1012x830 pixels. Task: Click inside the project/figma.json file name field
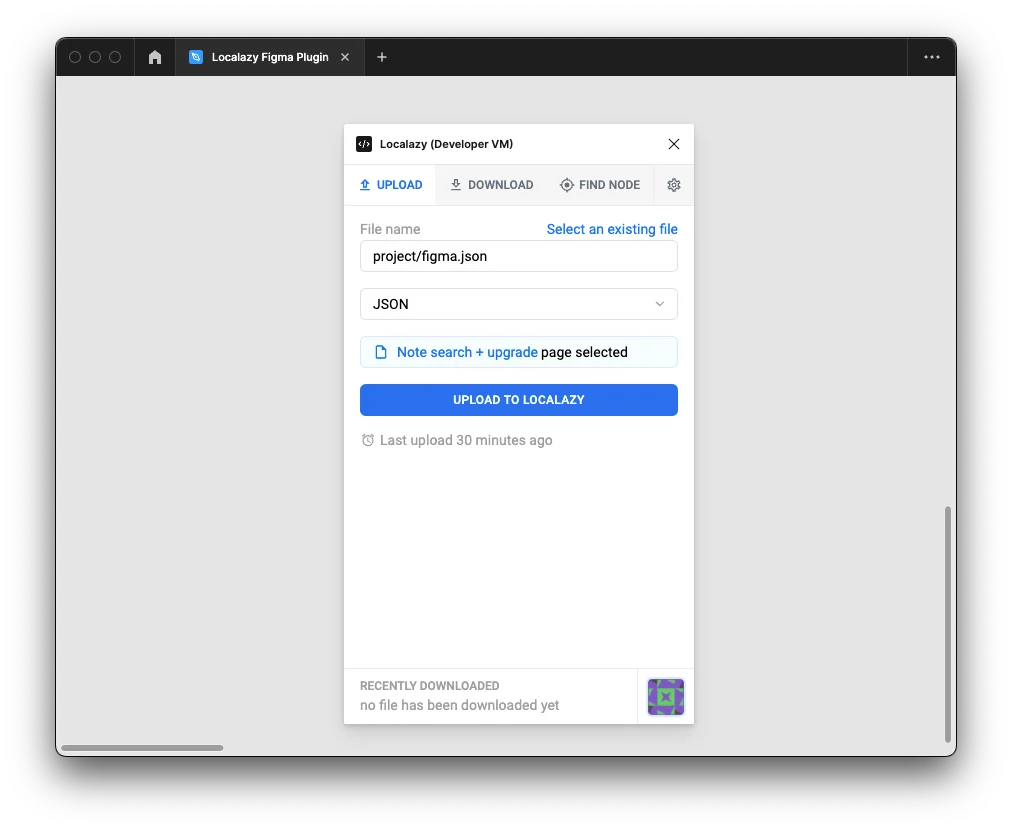tap(518, 256)
